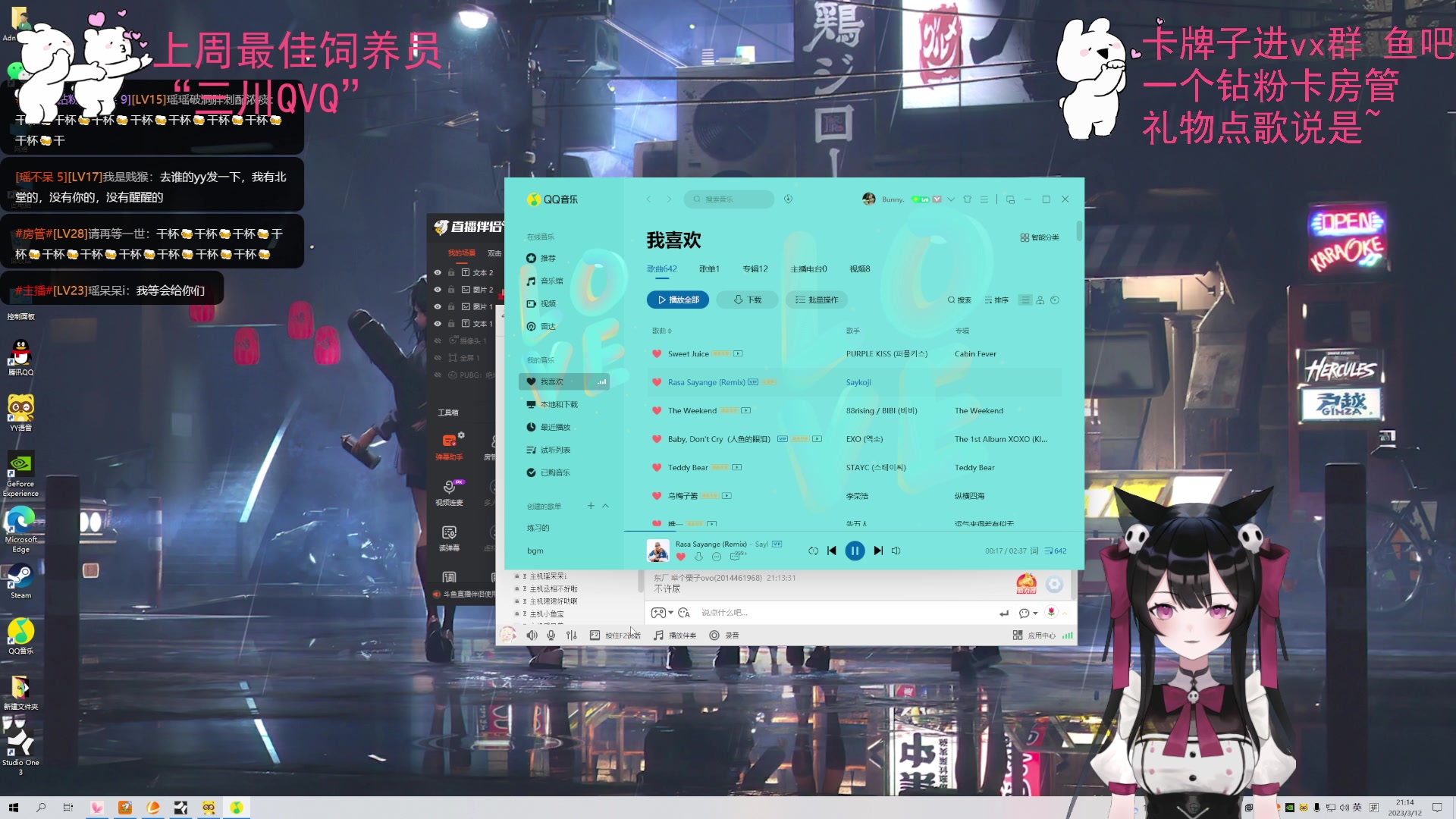This screenshot has height=819, width=1456.
Task: Select 我的场景 tab in 直播伴侣
Action: pyautogui.click(x=461, y=253)
